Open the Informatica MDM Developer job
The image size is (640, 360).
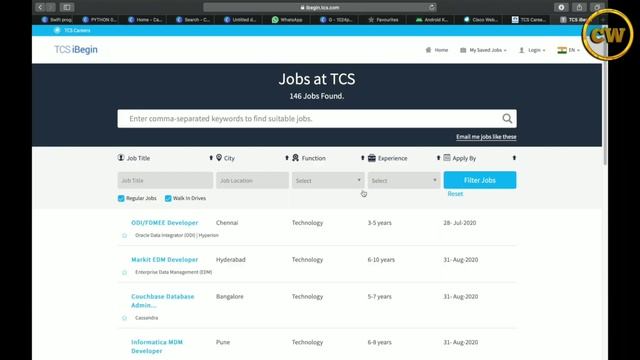157,347
